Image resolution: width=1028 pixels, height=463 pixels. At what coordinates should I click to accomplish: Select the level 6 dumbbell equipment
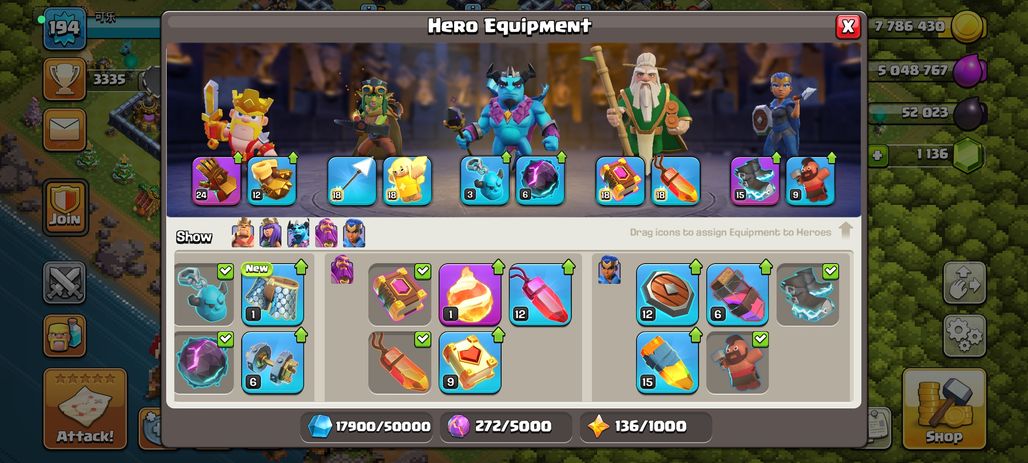point(273,363)
